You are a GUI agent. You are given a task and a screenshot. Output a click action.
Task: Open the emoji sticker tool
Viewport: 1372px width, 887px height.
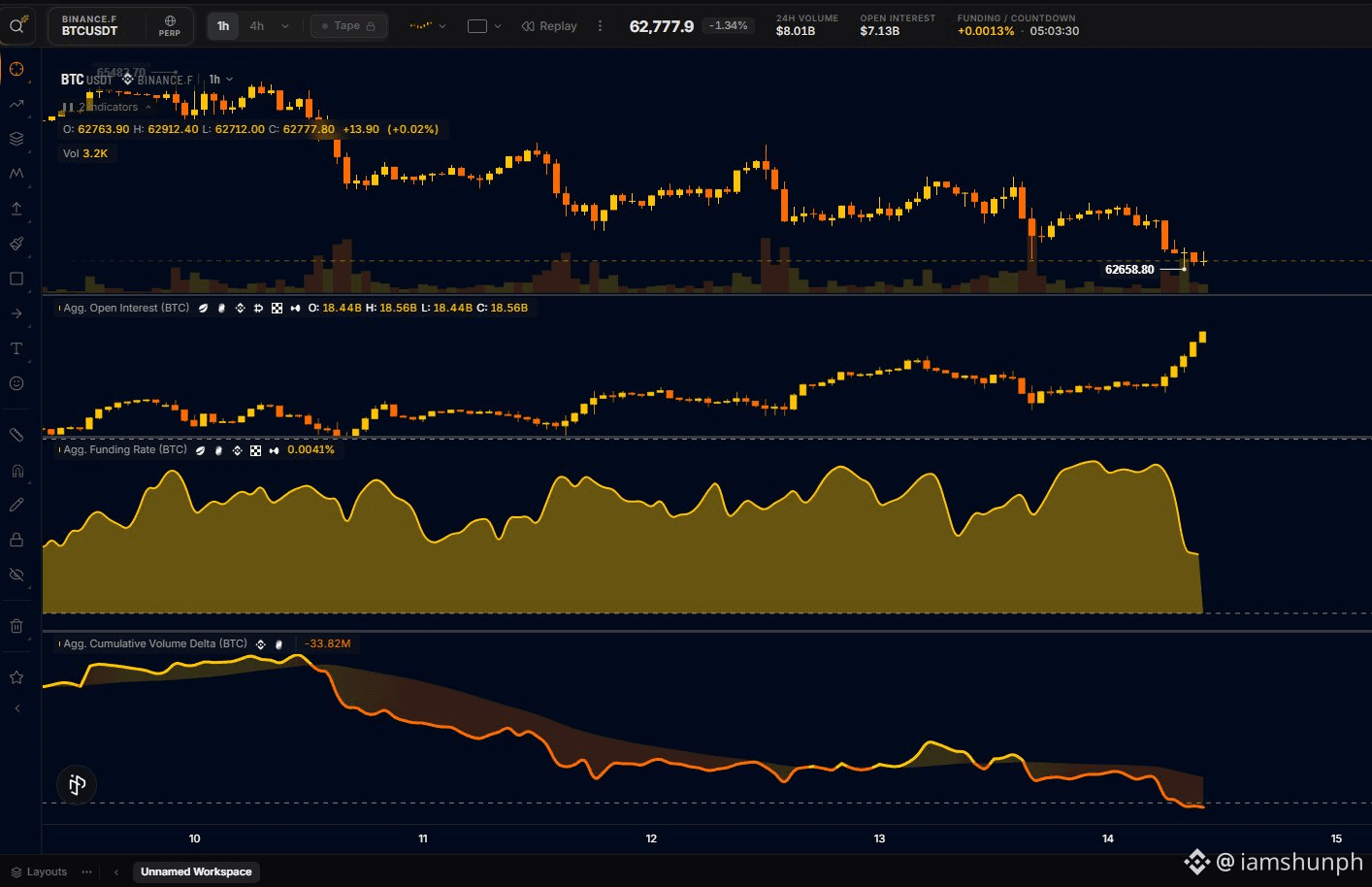click(x=16, y=383)
